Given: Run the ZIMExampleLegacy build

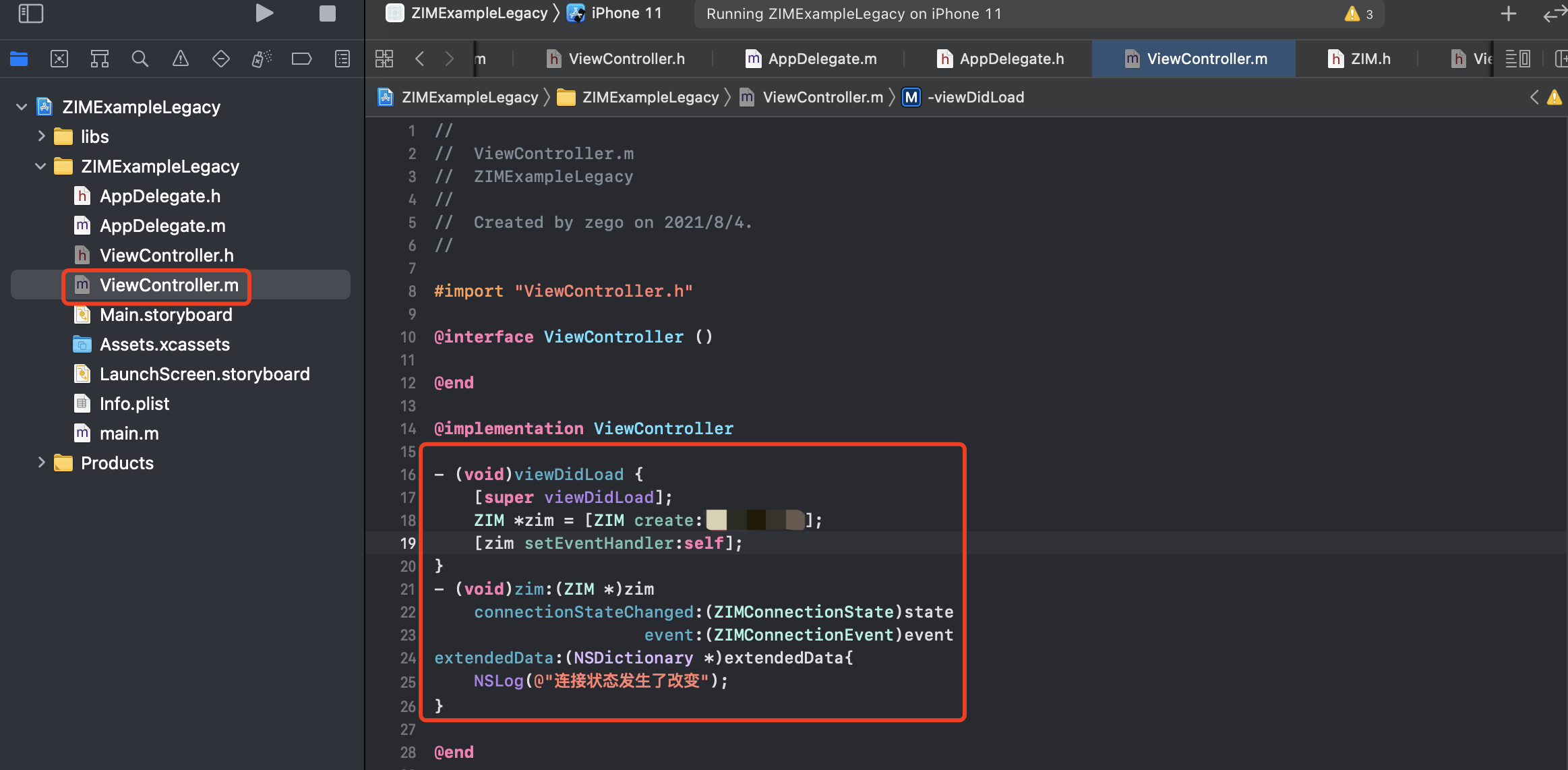Looking at the screenshot, I should click(264, 13).
